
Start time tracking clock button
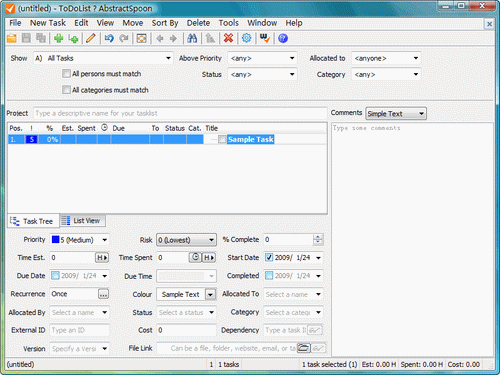pos(195,257)
